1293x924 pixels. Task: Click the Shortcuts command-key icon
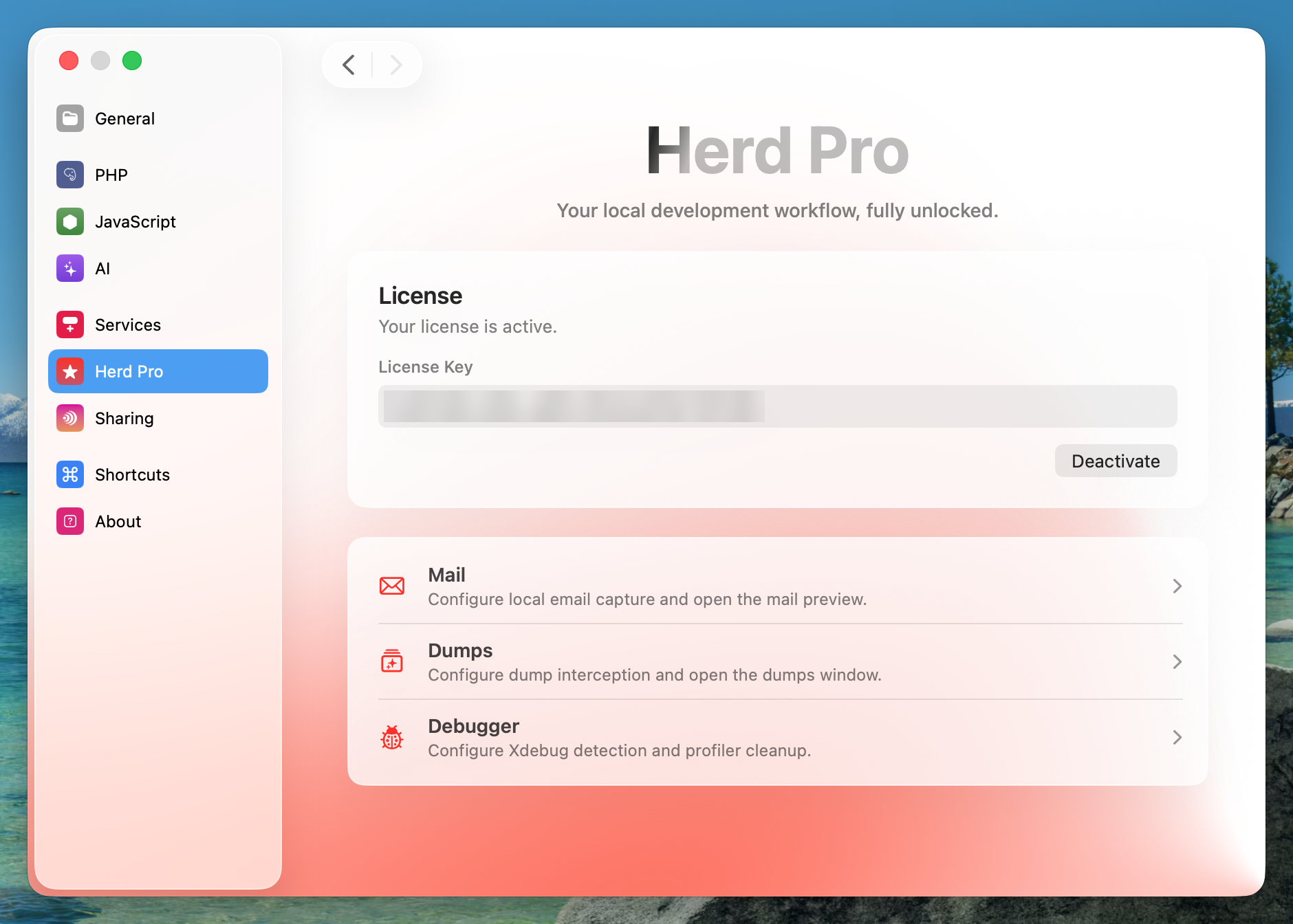click(70, 474)
